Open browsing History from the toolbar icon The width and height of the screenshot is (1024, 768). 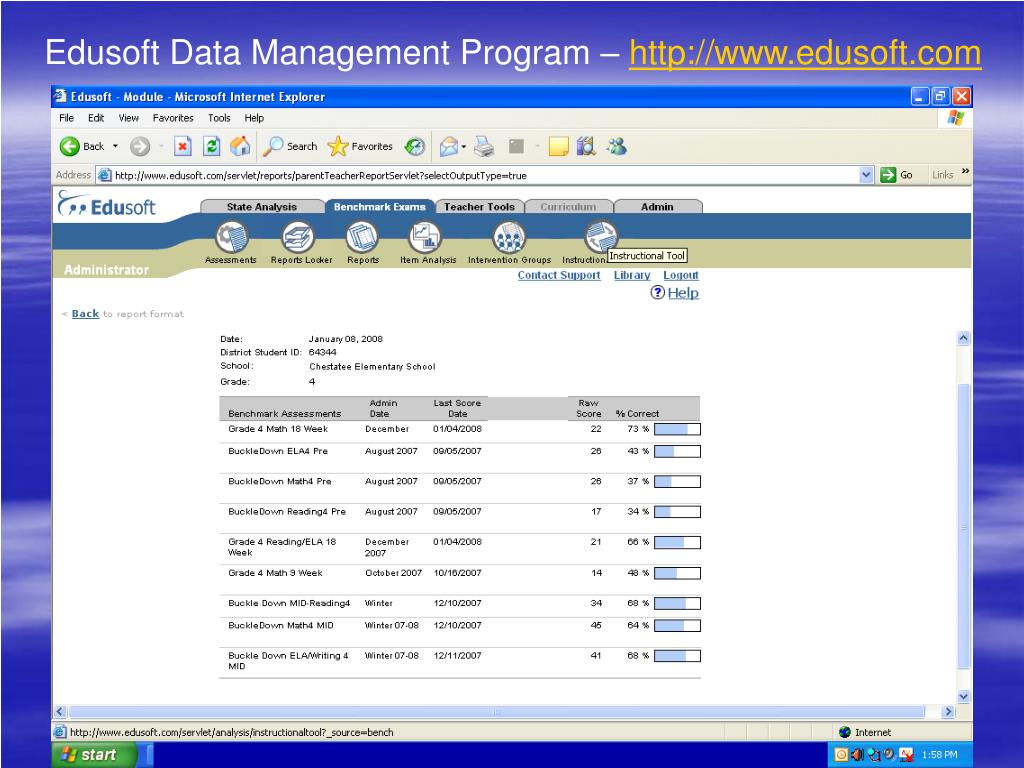pyautogui.click(x=415, y=146)
